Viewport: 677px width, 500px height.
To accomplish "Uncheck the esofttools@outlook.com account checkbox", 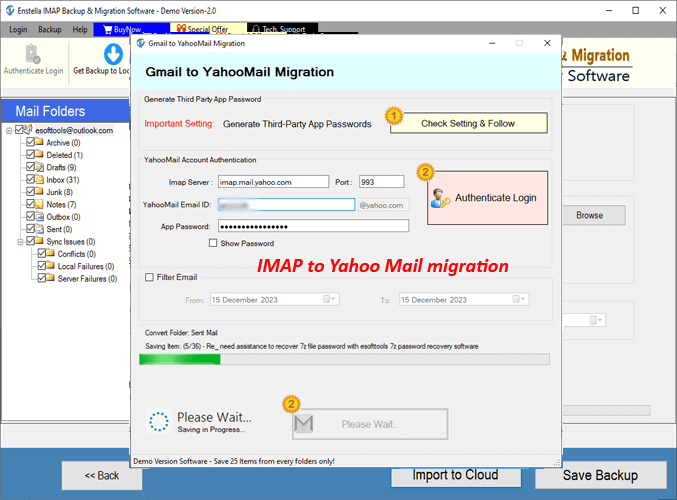I will [x=19, y=130].
